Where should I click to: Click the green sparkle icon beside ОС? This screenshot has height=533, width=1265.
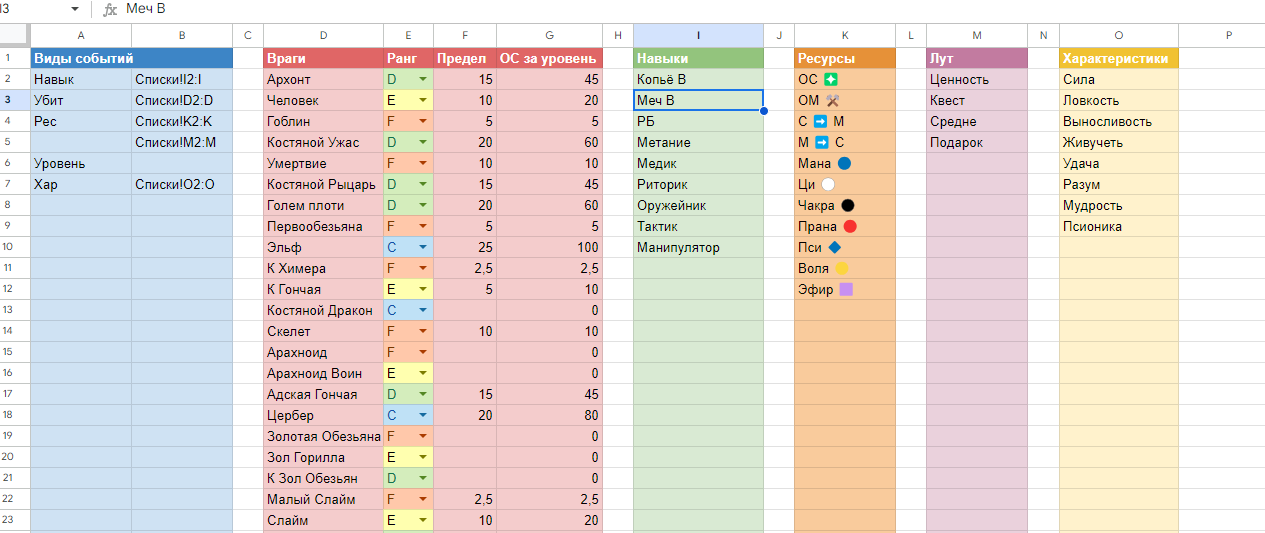pos(831,79)
